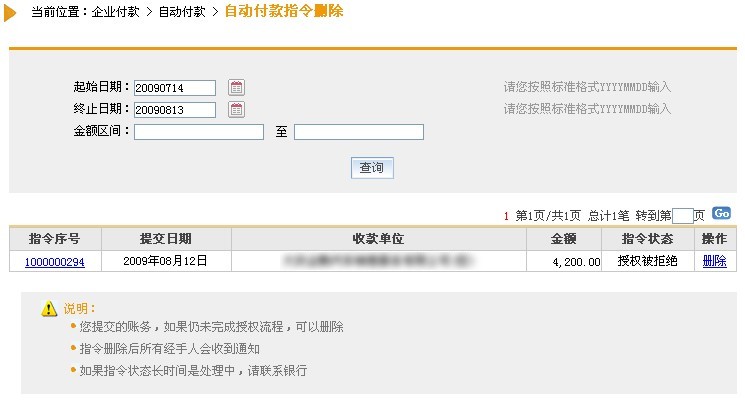Click the 删除 link in 操作 column
The height and width of the screenshot is (406, 745).
click(715, 261)
